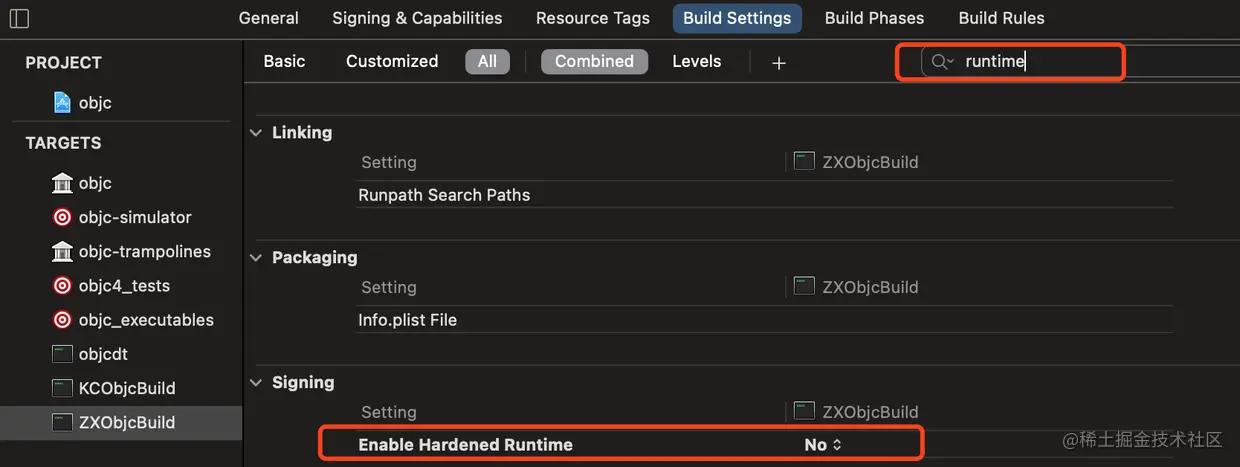Image resolution: width=1240 pixels, height=467 pixels.
Task: Select the objc project icon
Action: pyautogui.click(x=62, y=102)
